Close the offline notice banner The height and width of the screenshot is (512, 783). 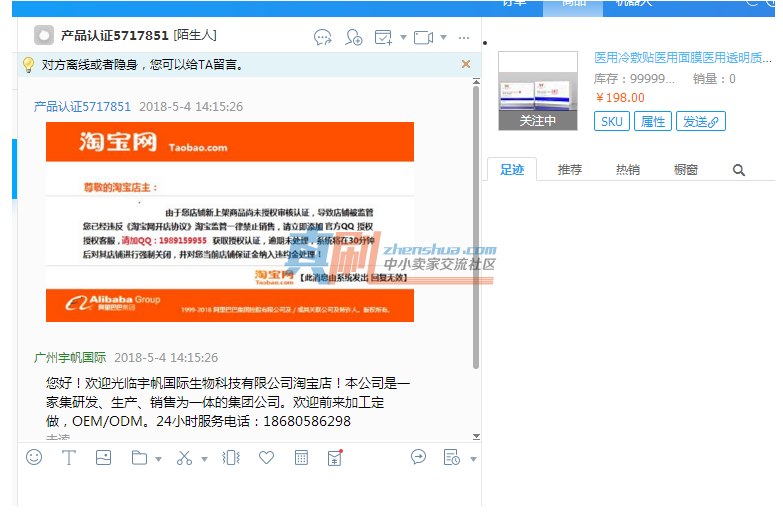pos(466,64)
